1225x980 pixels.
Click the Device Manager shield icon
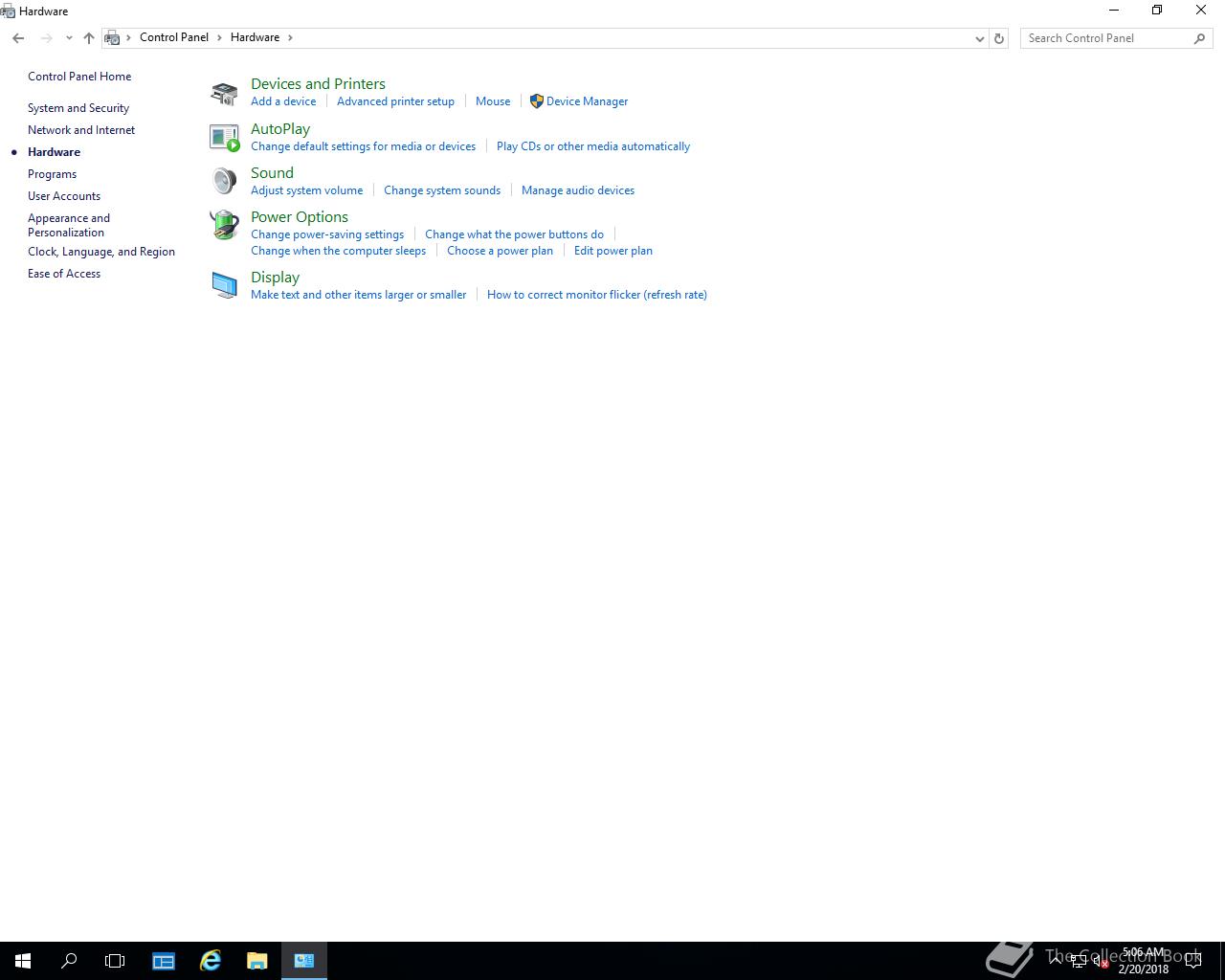point(537,101)
